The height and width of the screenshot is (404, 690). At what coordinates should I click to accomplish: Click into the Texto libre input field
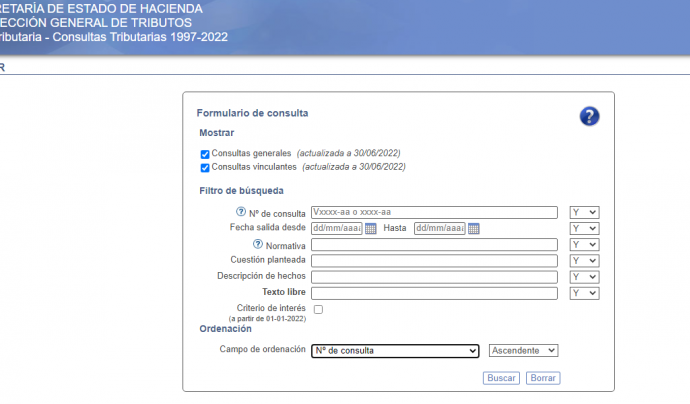(433, 293)
